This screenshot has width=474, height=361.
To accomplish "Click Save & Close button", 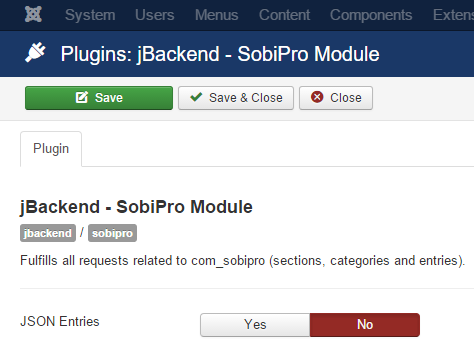I will click(x=236, y=98).
